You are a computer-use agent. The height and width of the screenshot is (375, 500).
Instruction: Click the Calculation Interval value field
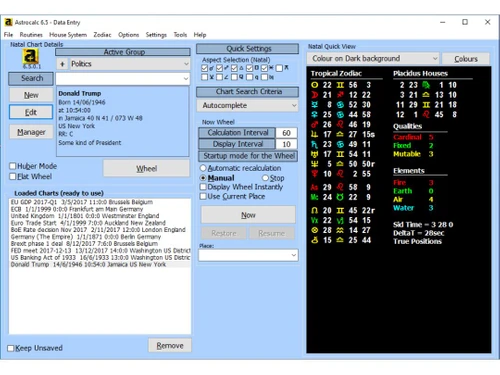[x=286, y=133]
